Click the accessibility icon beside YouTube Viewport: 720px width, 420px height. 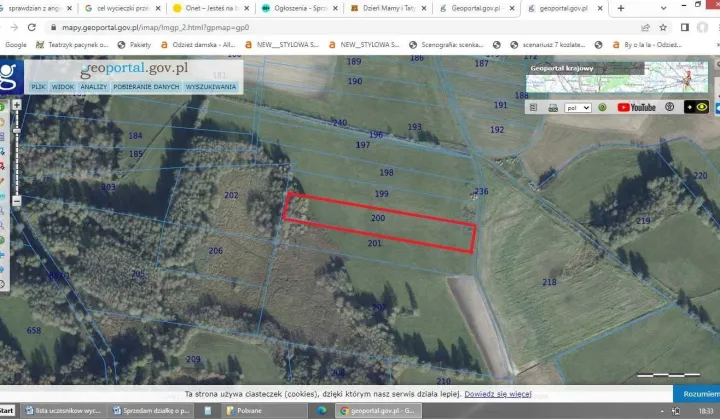pos(669,107)
